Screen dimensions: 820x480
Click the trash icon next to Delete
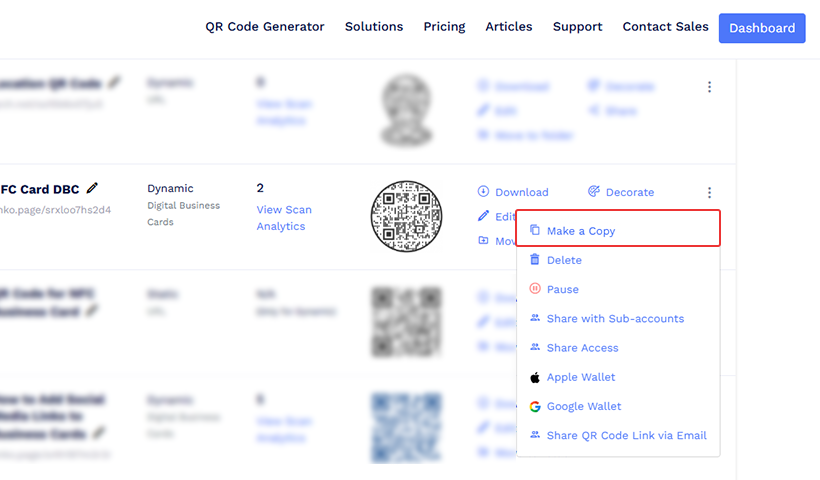[534, 259]
